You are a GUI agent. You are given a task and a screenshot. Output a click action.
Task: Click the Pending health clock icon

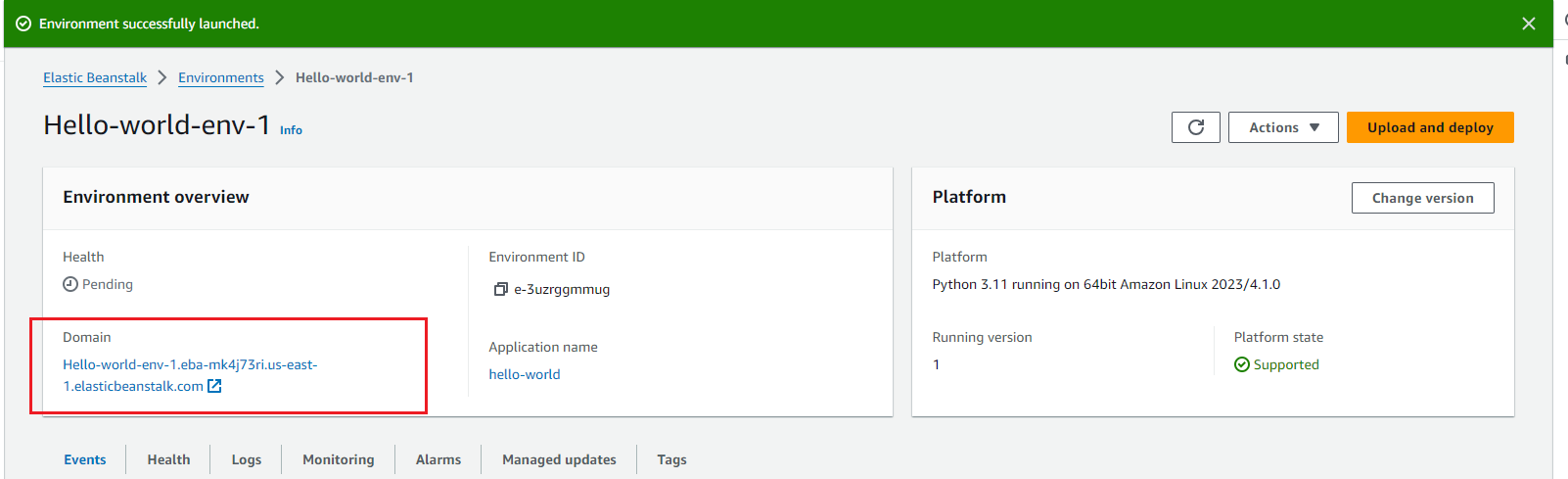70,284
